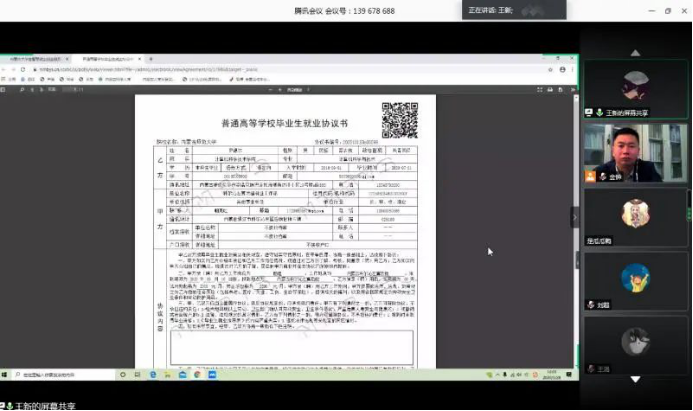Click the Windows Start button
693x411 pixels.
tap(7, 375)
